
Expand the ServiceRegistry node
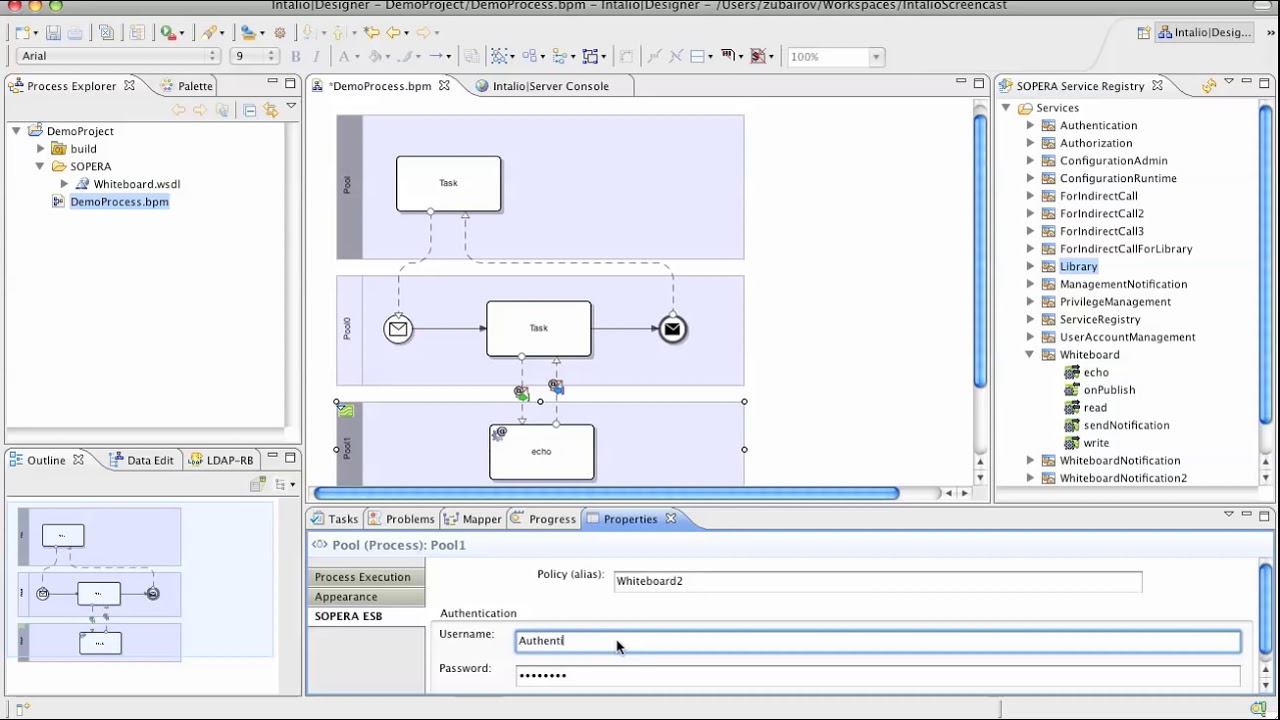click(1030, 319)
